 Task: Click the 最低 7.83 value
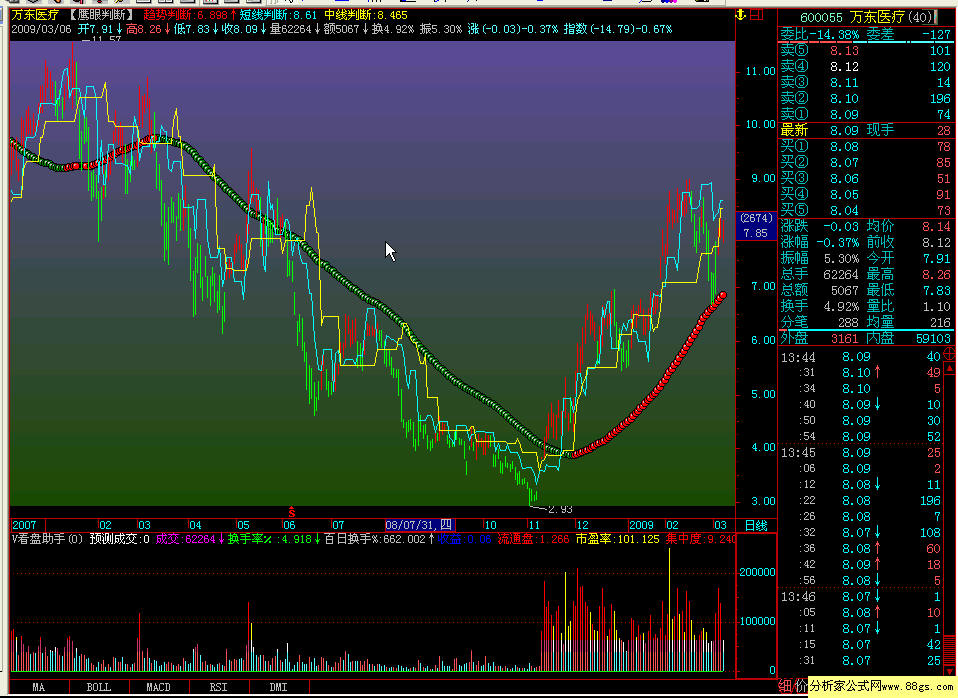pyautogui.click(x=909, y=290)
